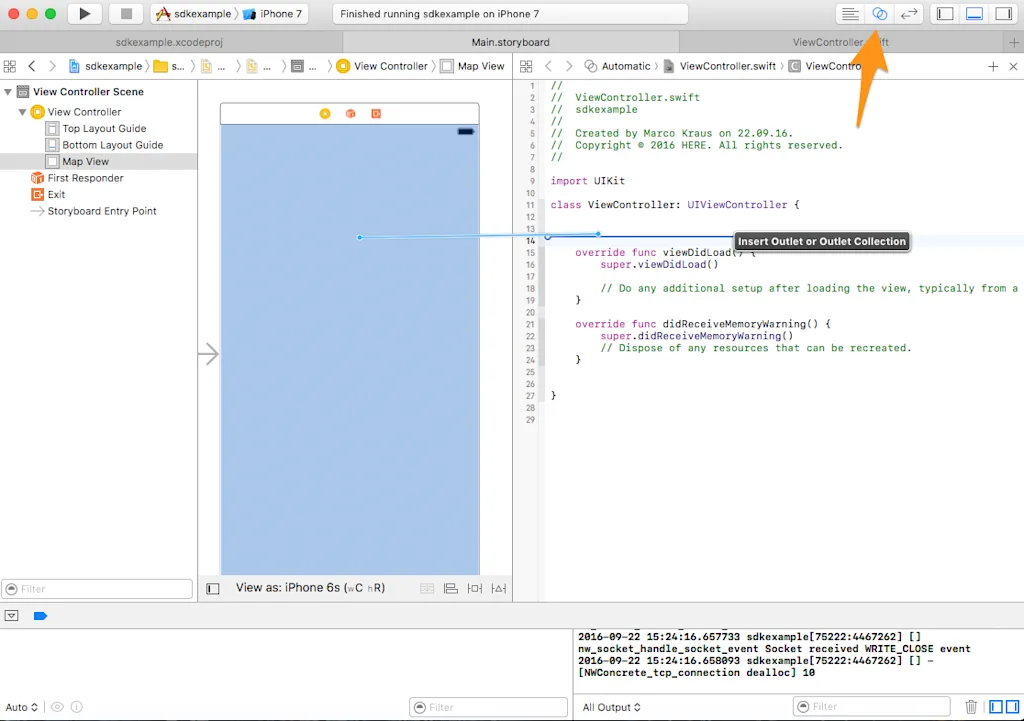
Task: Open Automatic assistant mode menu
Action: pos(618,66)
